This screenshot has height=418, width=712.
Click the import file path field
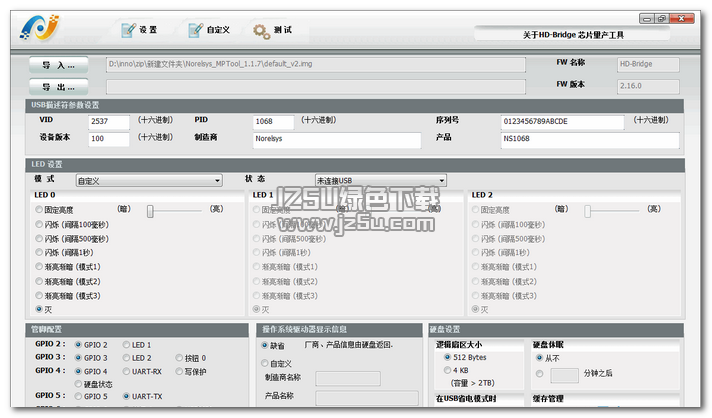316,64
